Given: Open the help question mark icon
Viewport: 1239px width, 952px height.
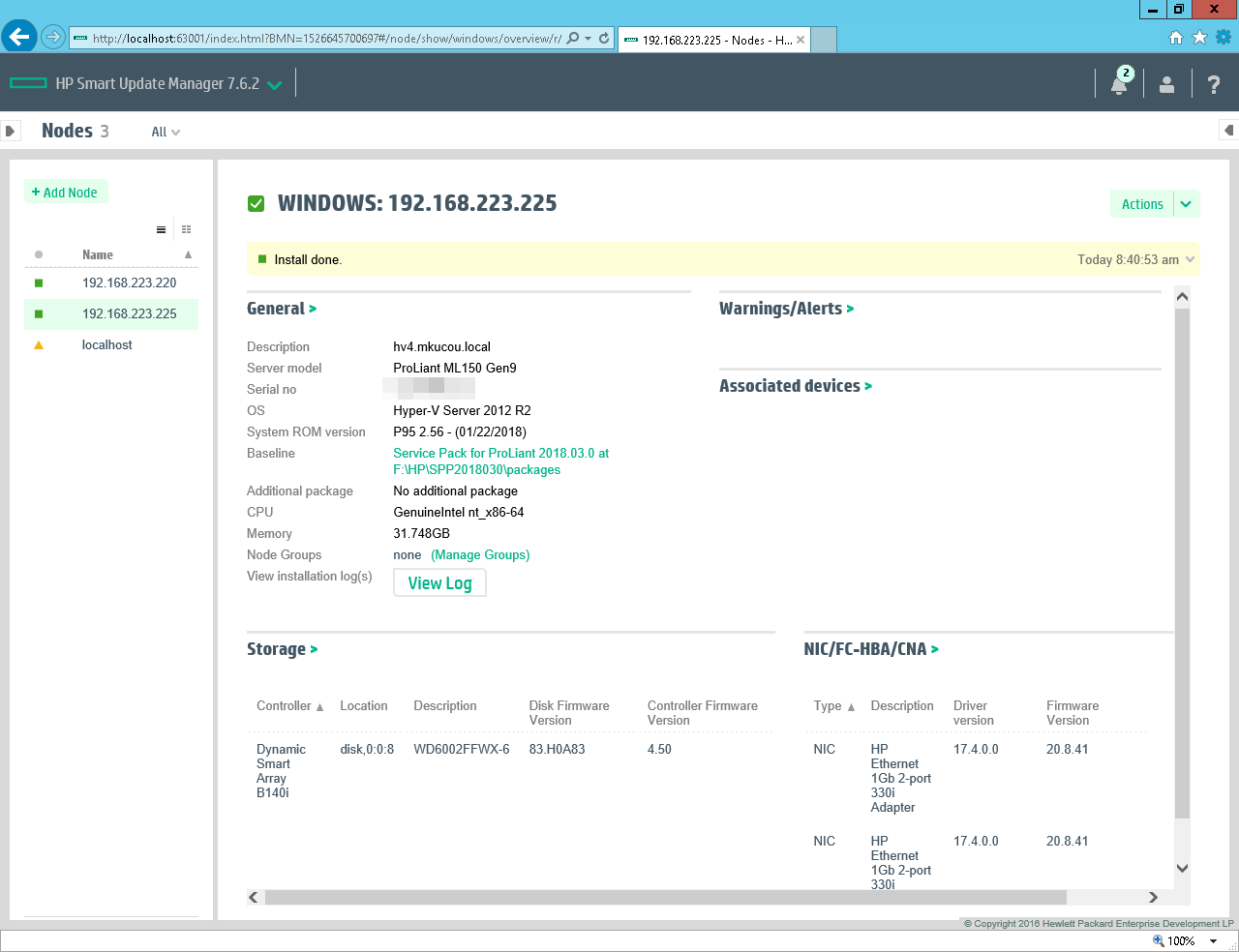Looking at the screenshot, I should 1213,84.
